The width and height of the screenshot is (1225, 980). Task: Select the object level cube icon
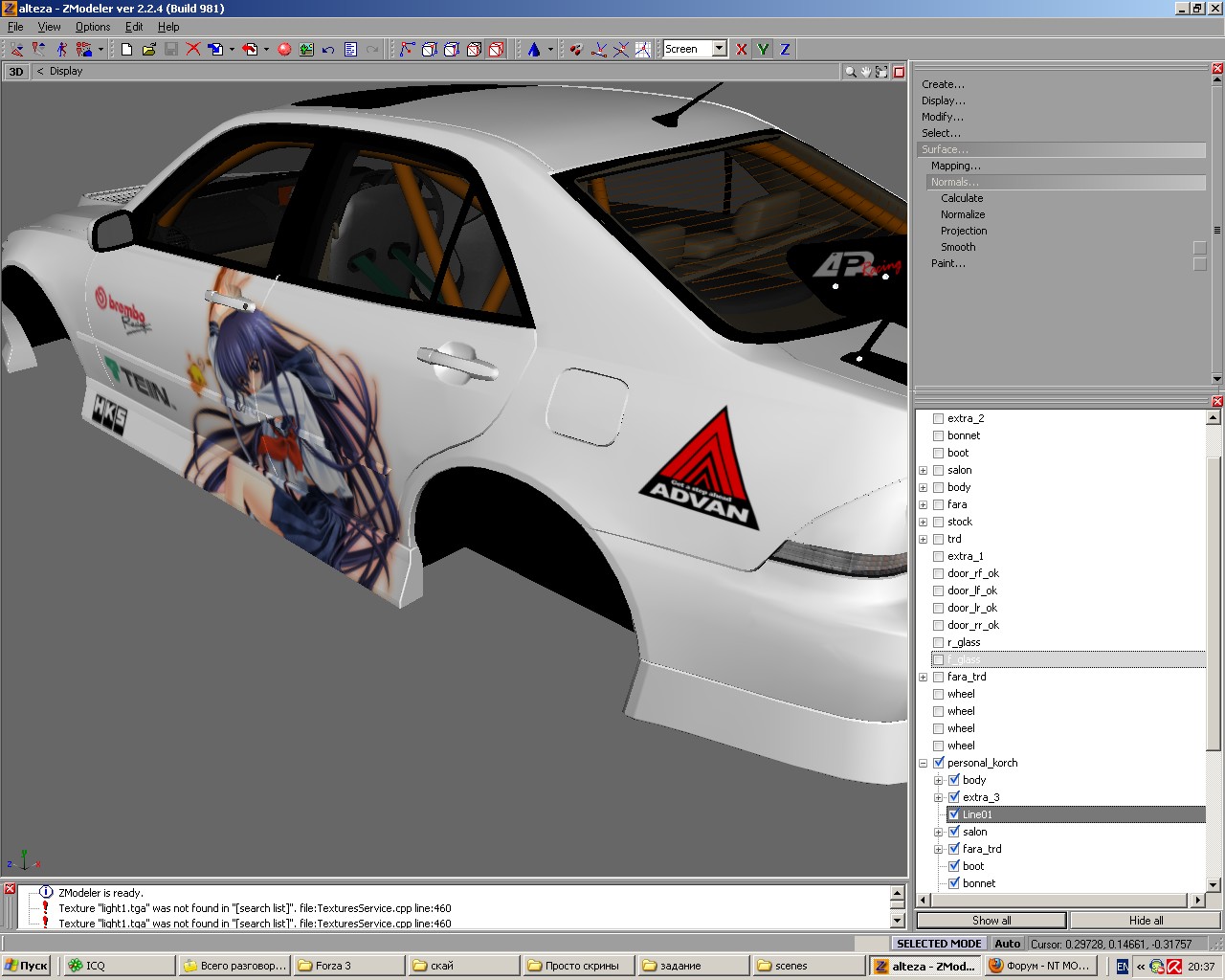pyautogui.click(x=474, y=49)
